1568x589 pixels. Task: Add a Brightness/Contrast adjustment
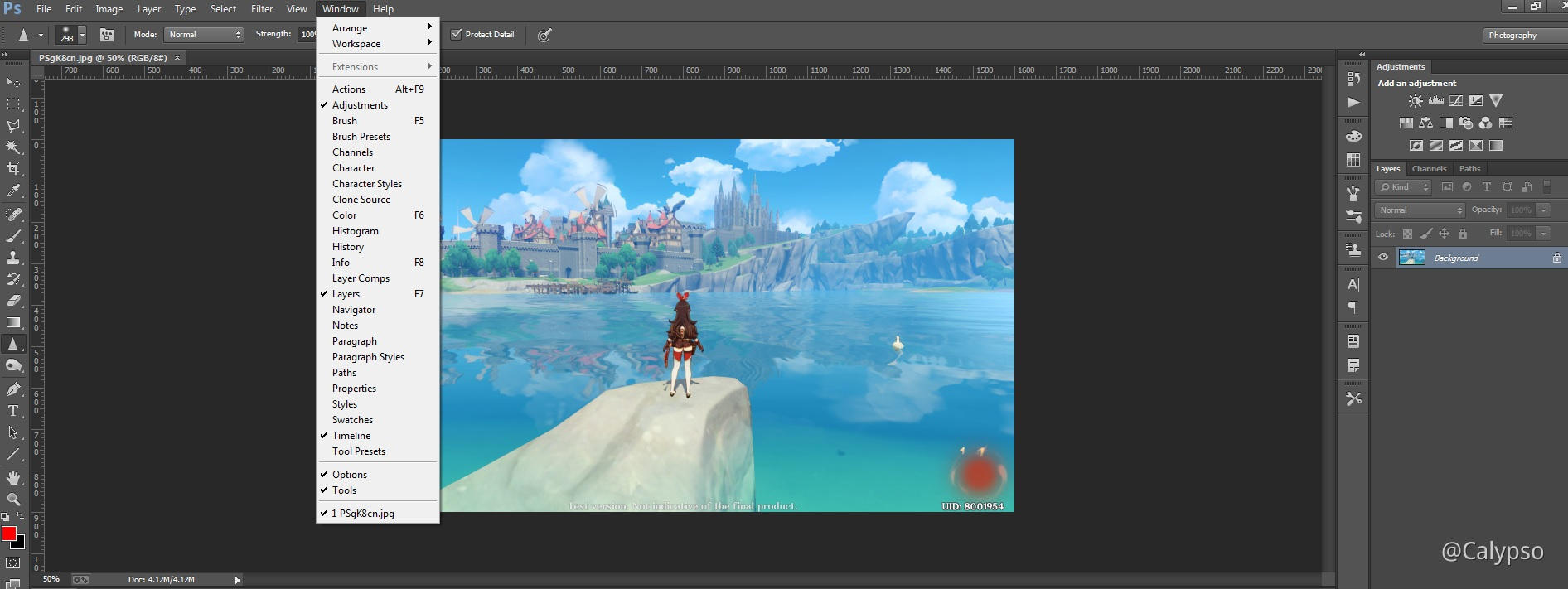1416,101
